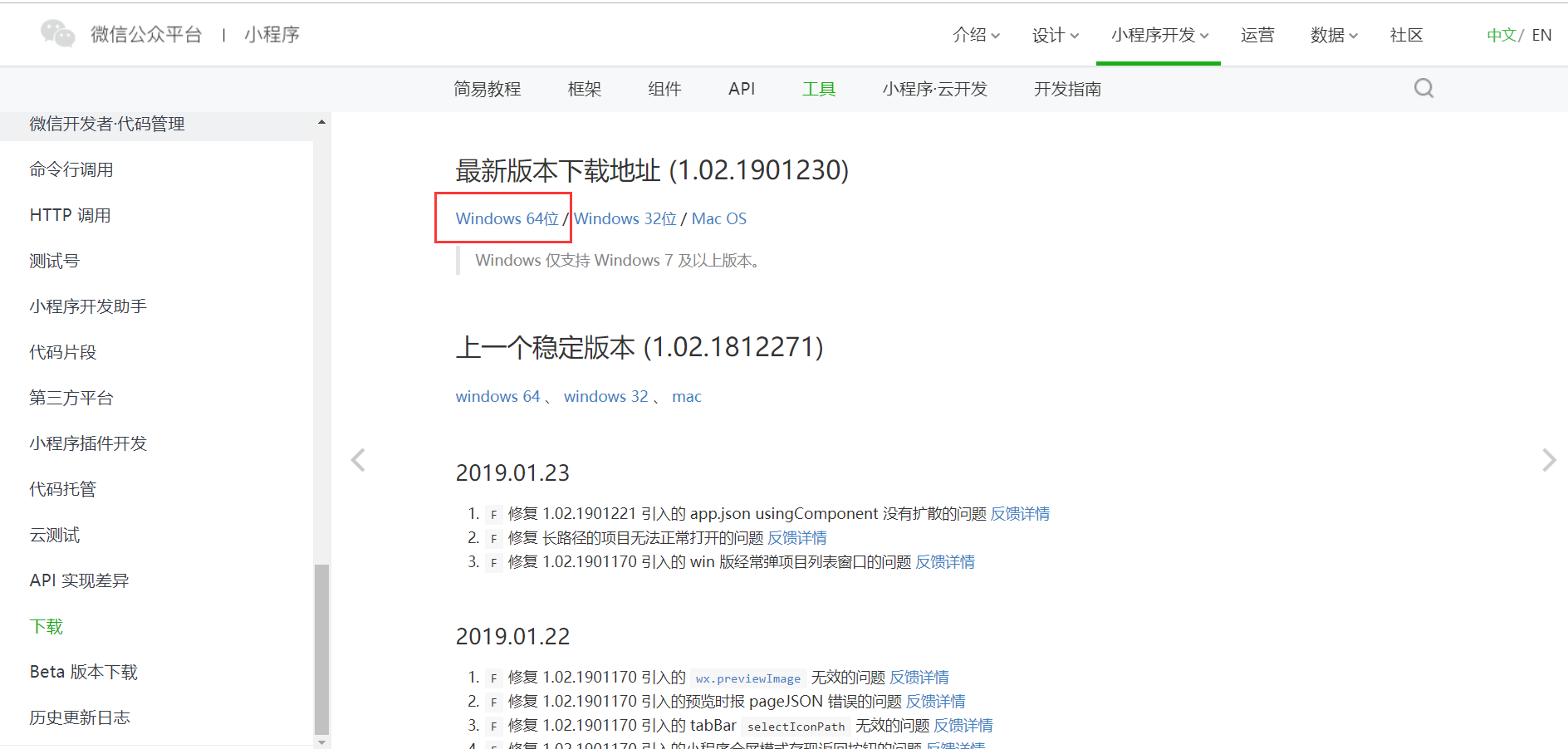
Task: Open the 运营 top menu item
Action: click(1257, 35)
